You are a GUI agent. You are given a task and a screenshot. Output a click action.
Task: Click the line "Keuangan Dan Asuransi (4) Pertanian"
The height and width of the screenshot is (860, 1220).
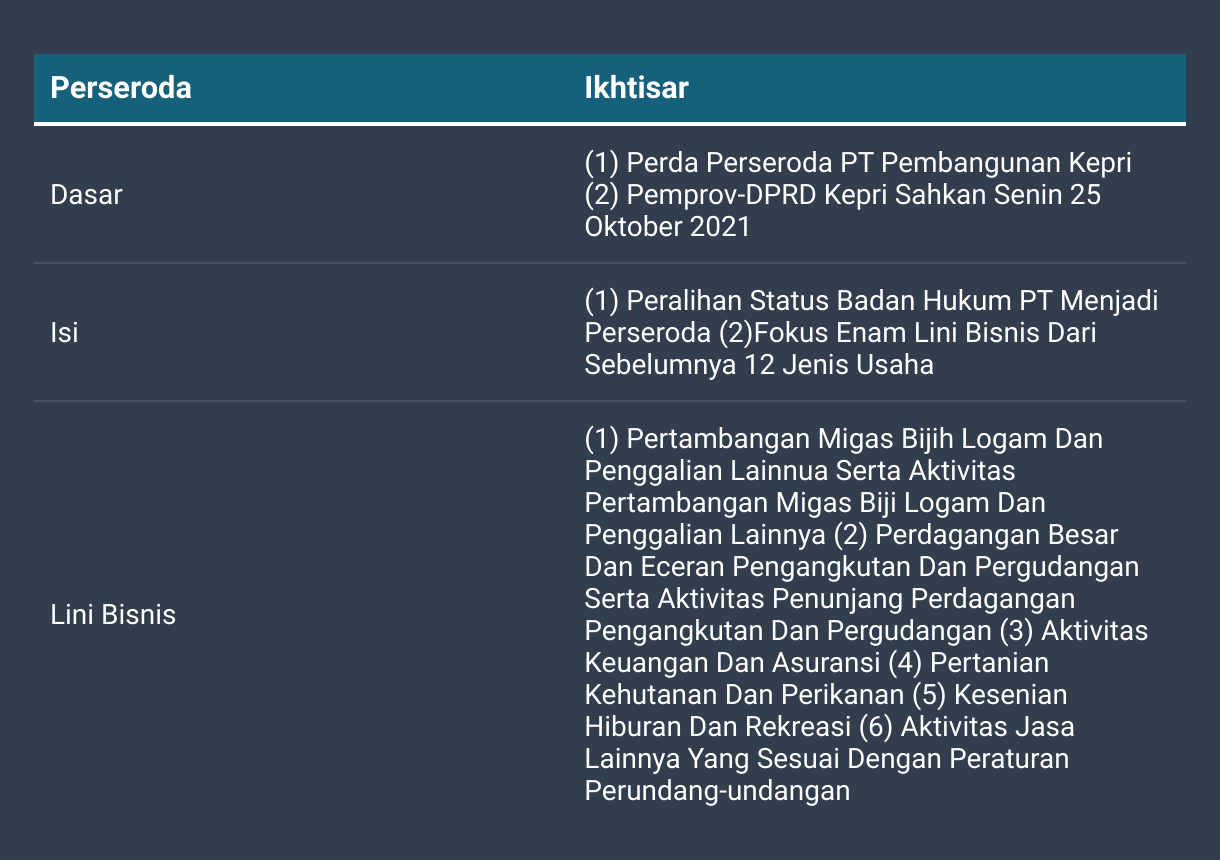click(x=816, y=662)
